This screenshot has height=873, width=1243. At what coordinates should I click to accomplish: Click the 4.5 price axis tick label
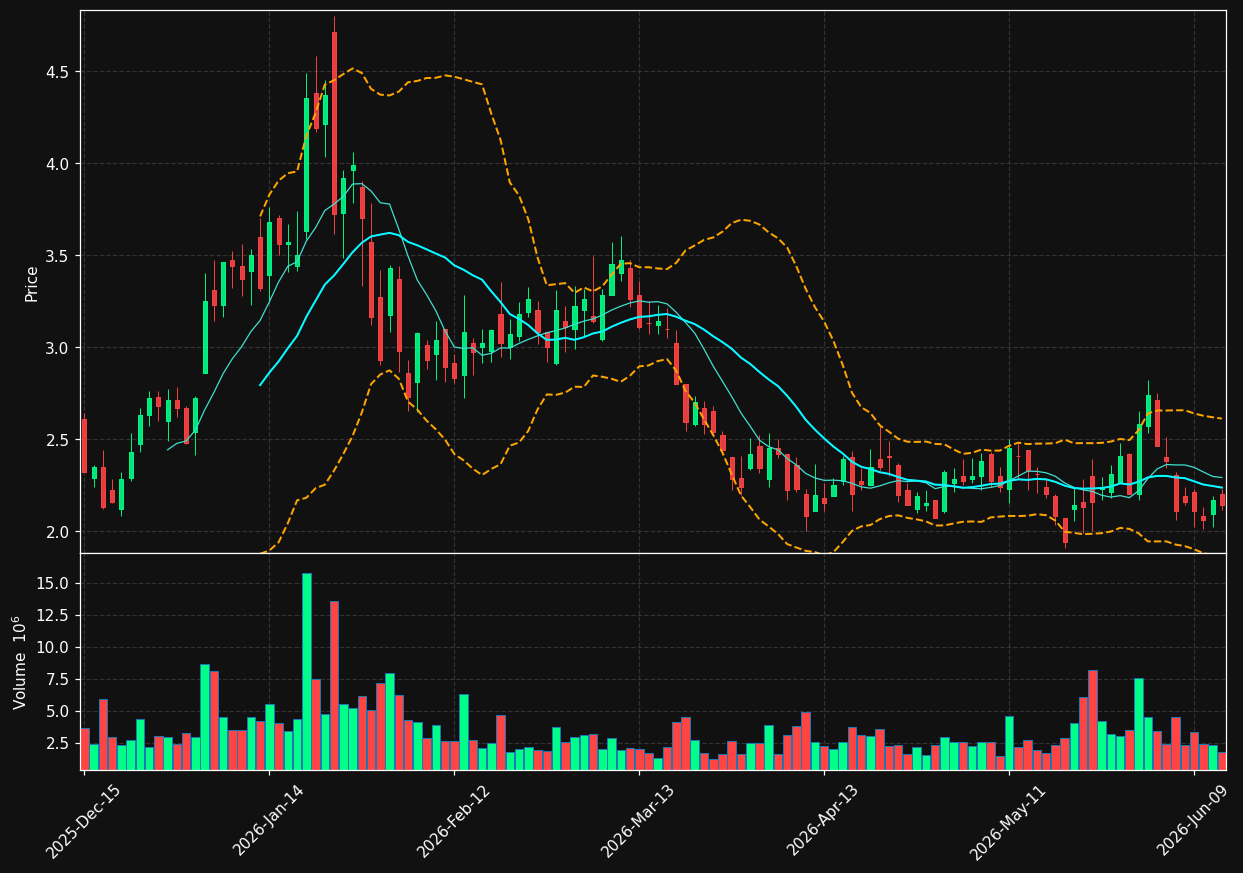58,72
